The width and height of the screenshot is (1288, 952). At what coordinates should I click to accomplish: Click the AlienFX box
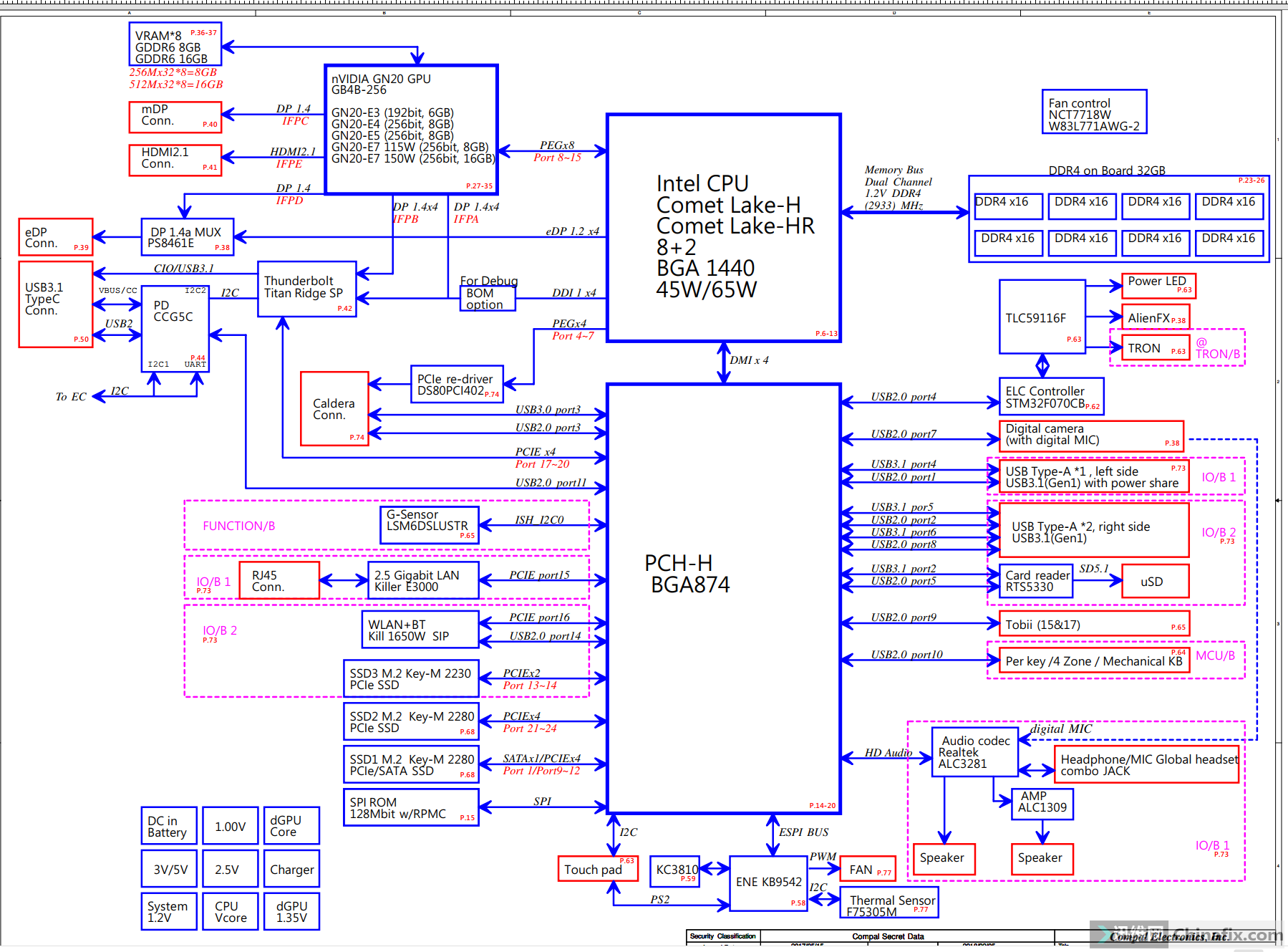click(x=1156, y=317)
